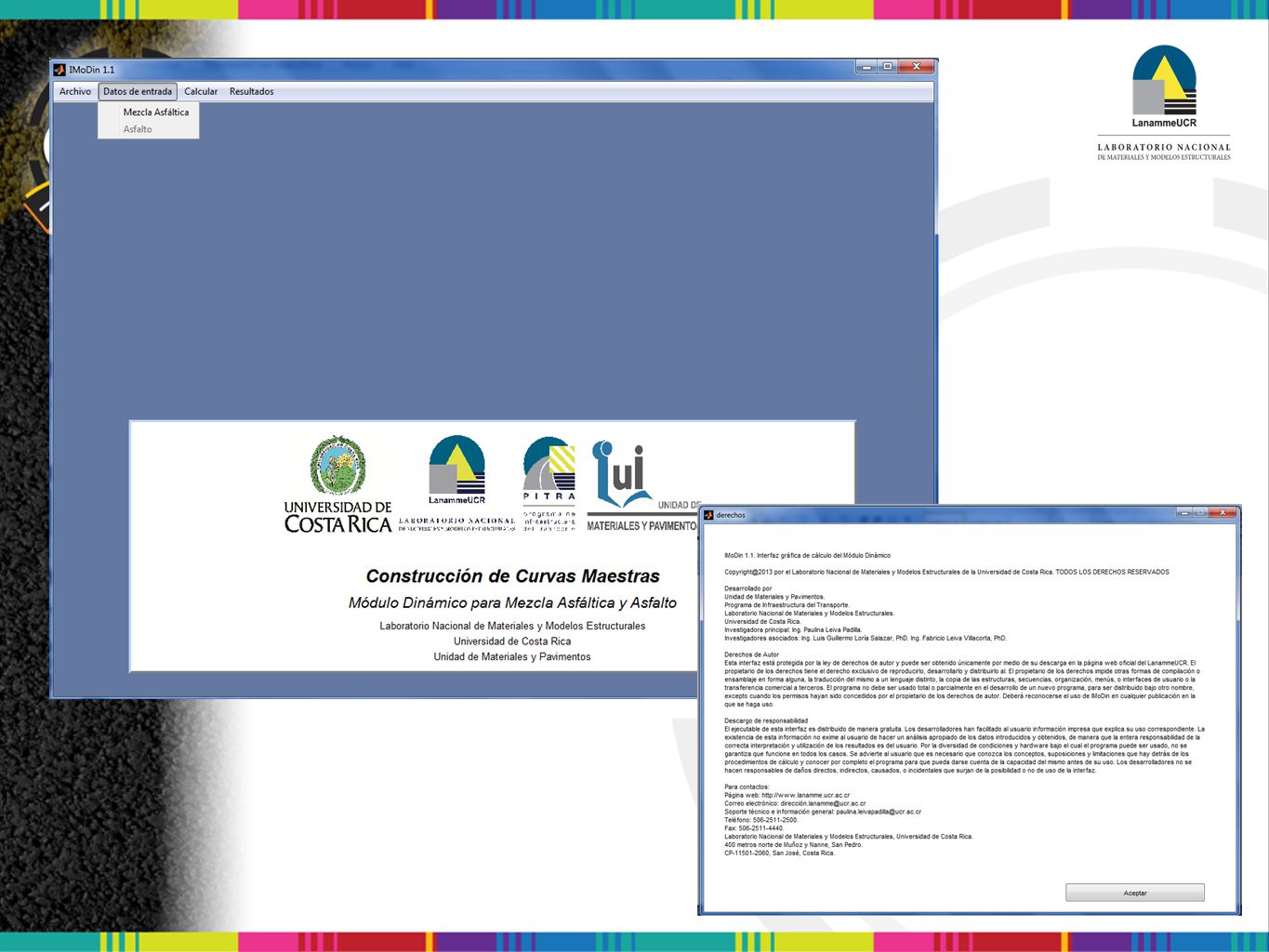Click the Aceptar button in derechos window

click(x=1135, y=892)
